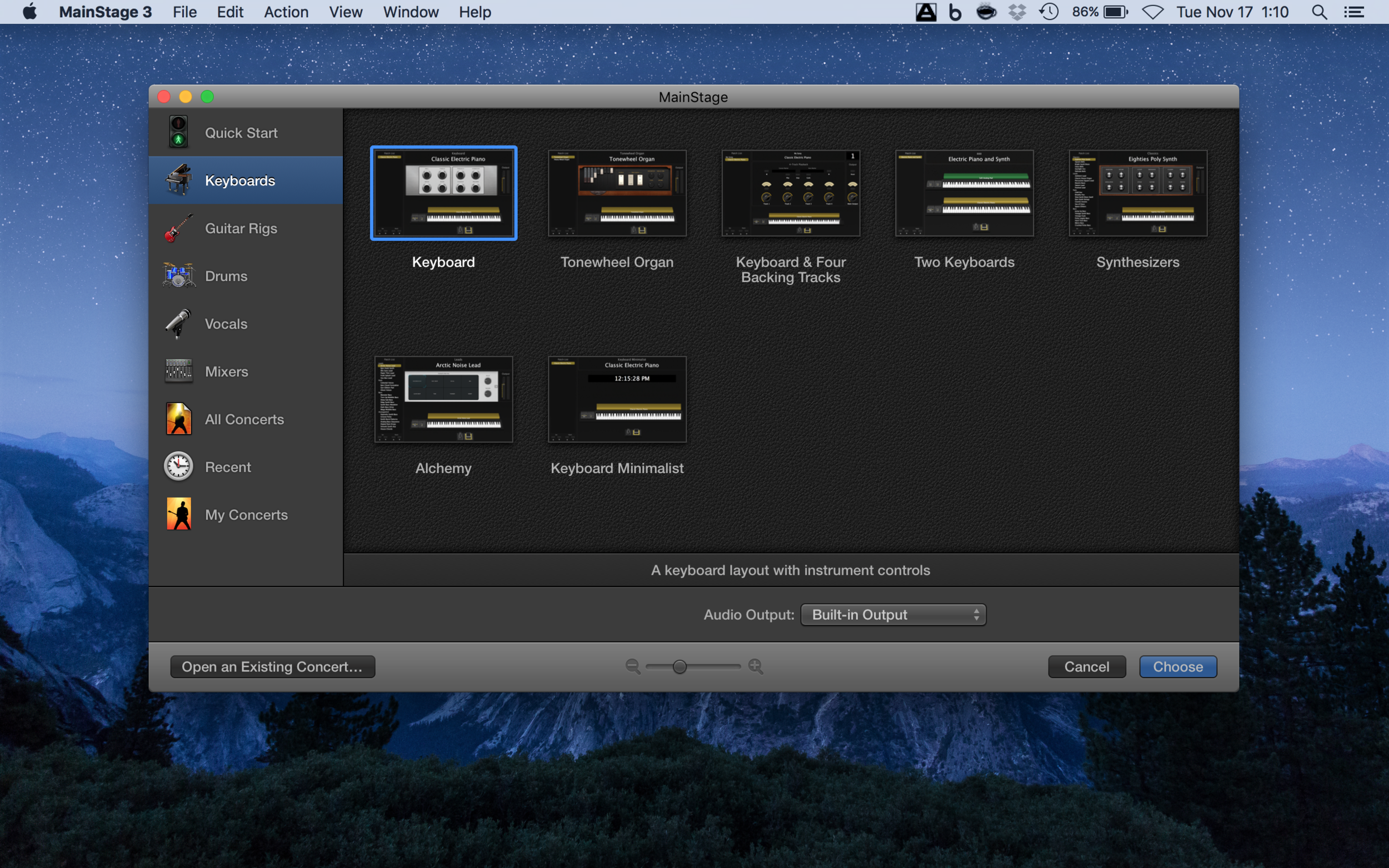Select the Synthesizers template thumbnail
Image resolution: width=1389 pixels, height=868 pixels.
1137,193
